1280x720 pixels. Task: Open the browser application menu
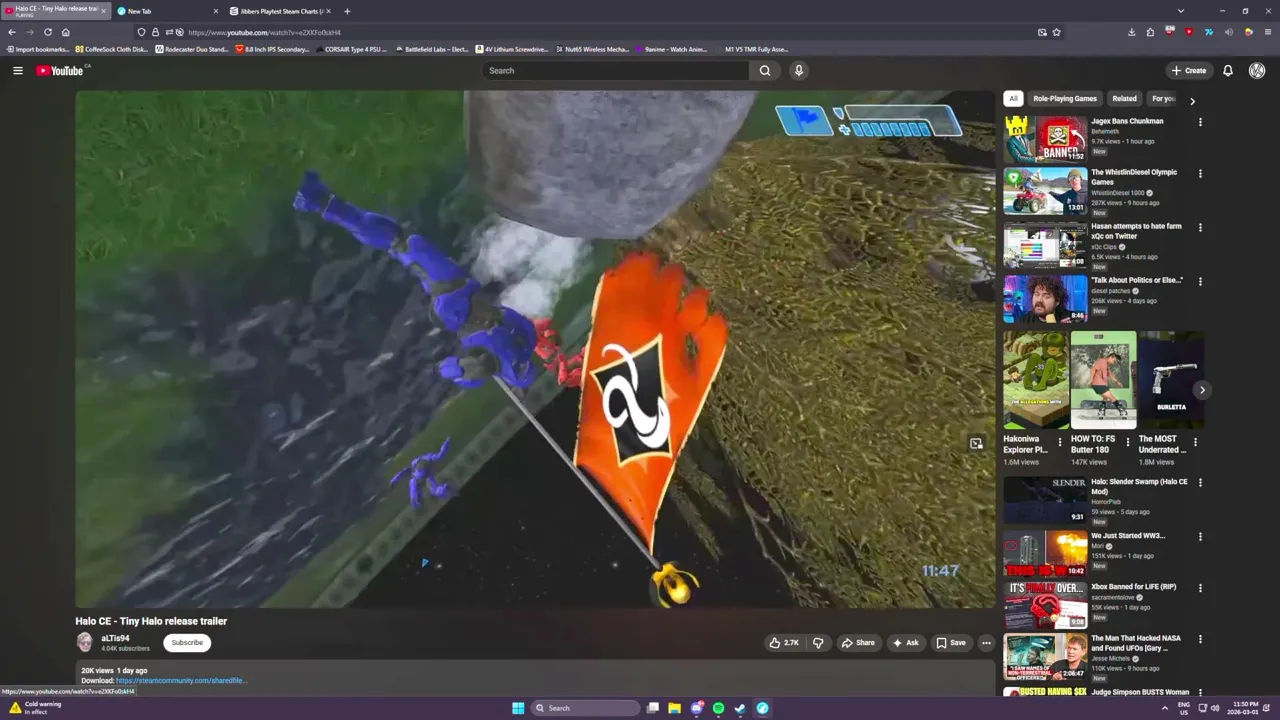pos(1266,32)
